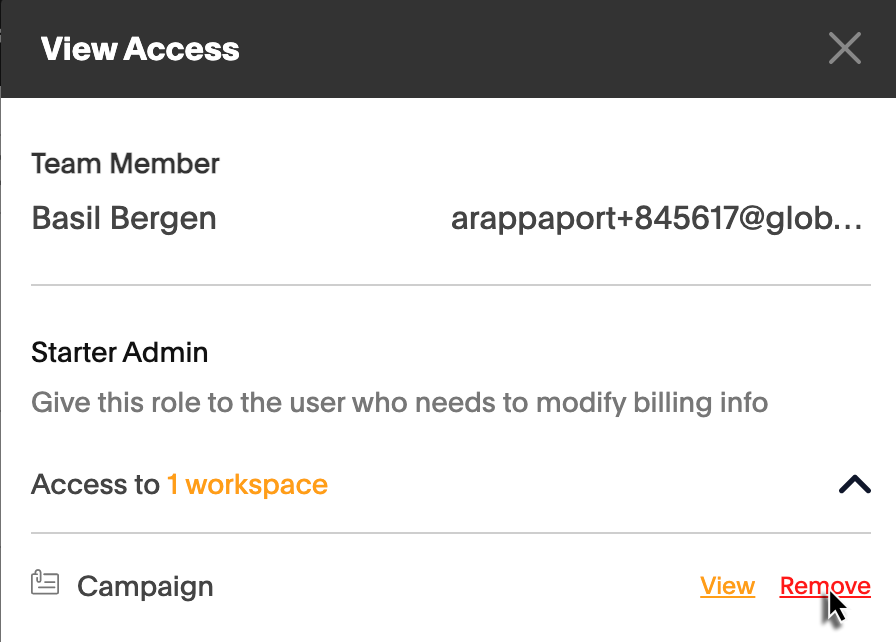Click the Starter Admin role heading
Viewport: 896px width, 642px height.
click(x=120, y=352)
